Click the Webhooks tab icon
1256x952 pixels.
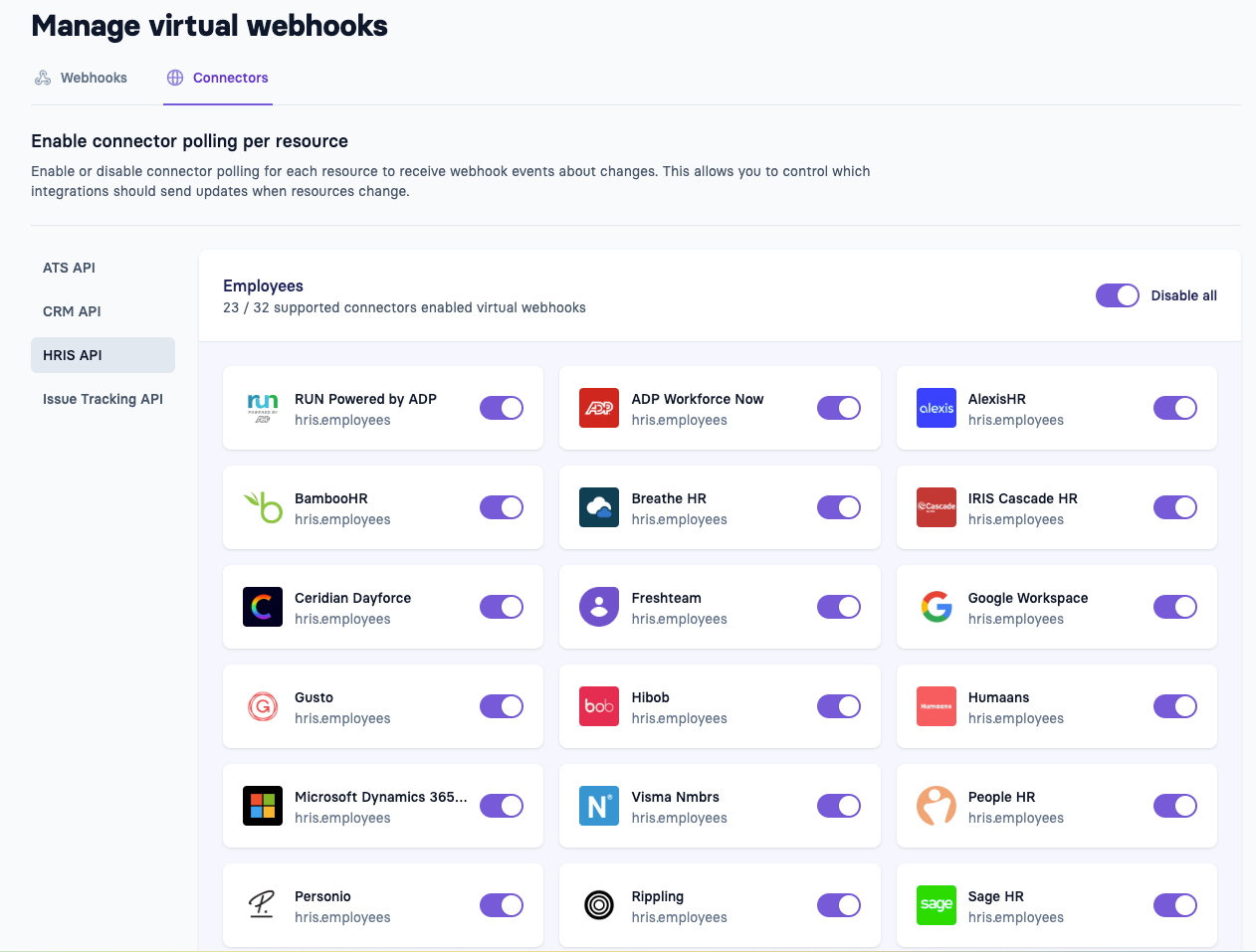coord(43,78)
